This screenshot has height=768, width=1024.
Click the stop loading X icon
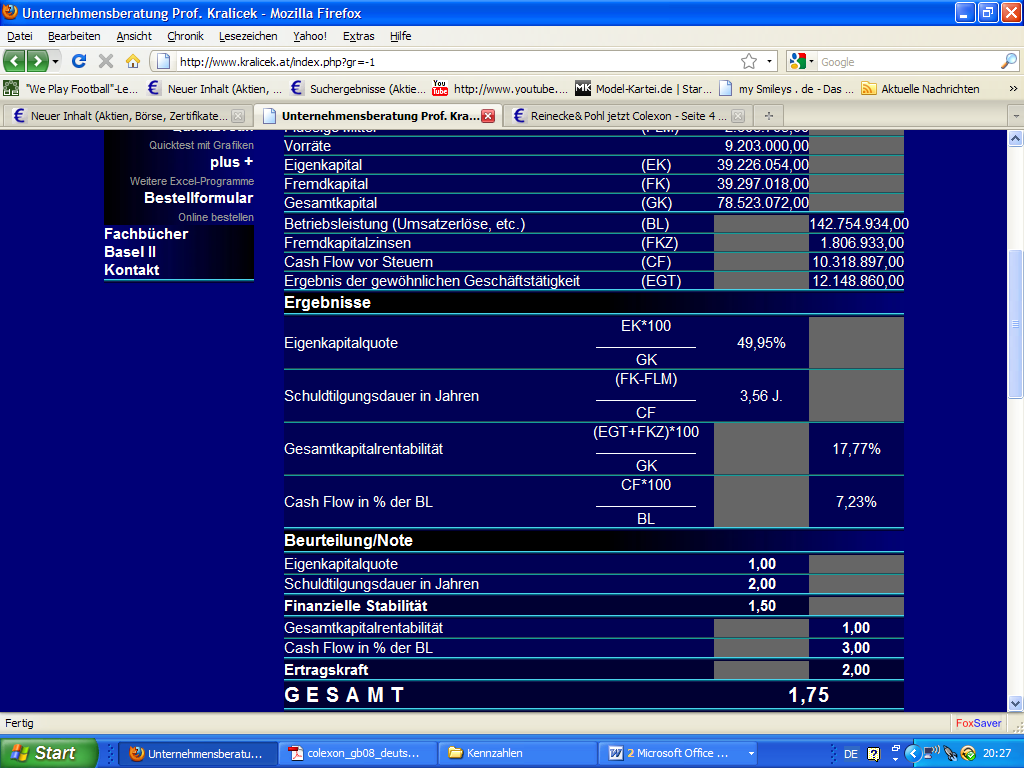point(106,61)
